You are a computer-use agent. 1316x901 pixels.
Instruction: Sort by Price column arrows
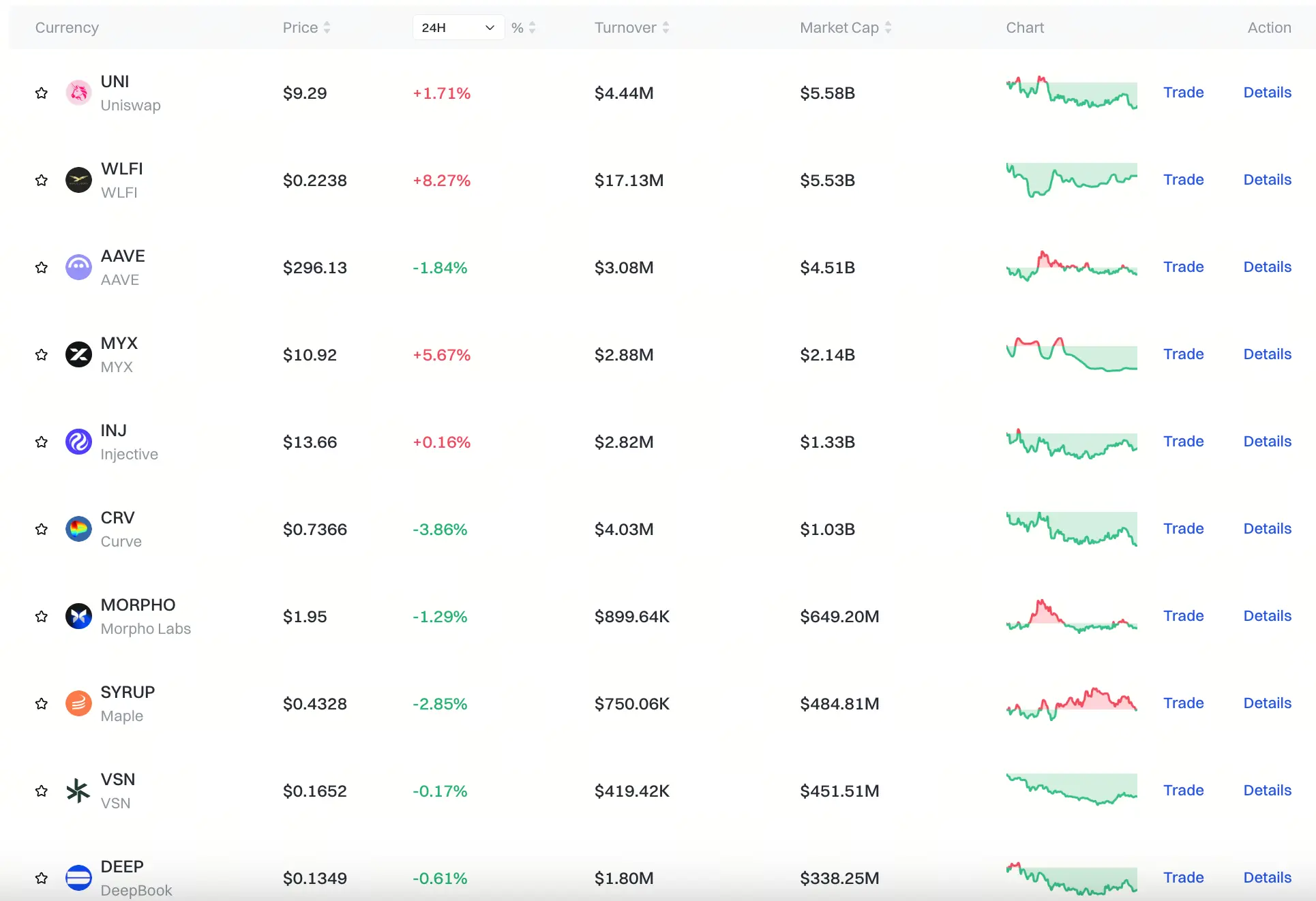(327, 27)
